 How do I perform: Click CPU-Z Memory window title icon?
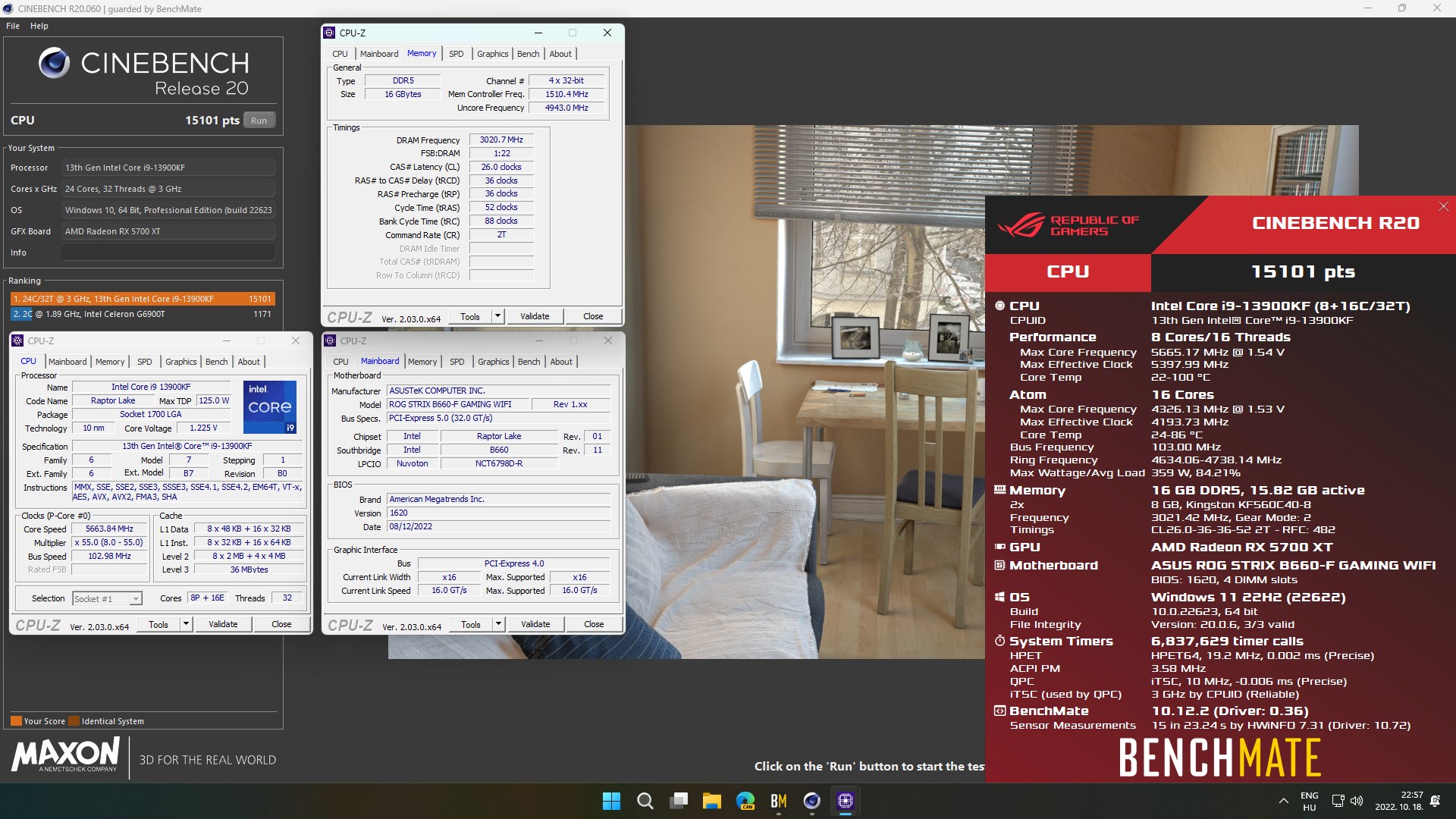pos(329,33)
